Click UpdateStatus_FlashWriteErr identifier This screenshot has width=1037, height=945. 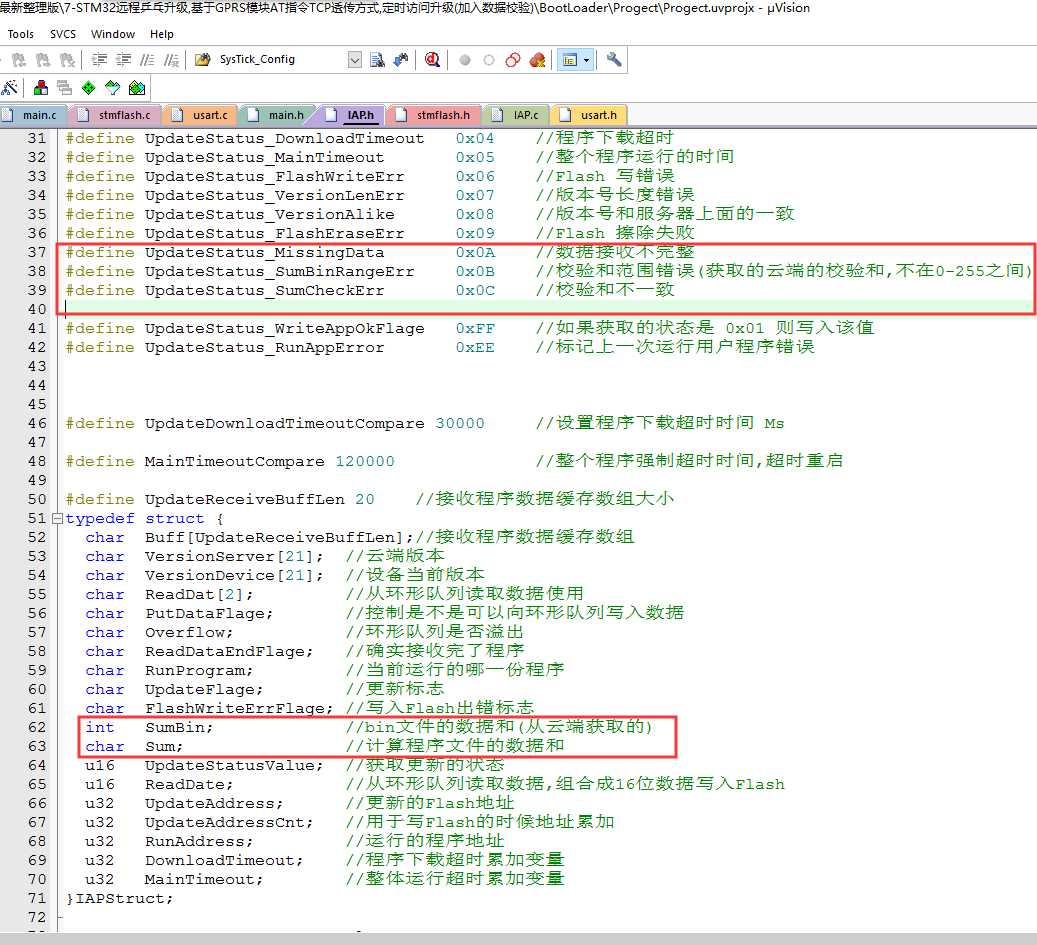(x=274, y=177)
